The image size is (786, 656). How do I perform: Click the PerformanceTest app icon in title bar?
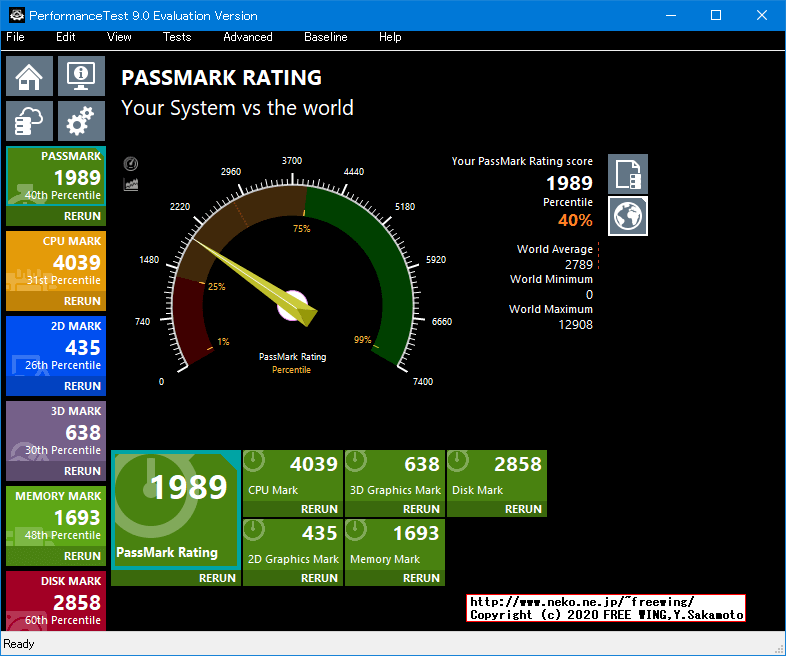[x=17, y=15]
